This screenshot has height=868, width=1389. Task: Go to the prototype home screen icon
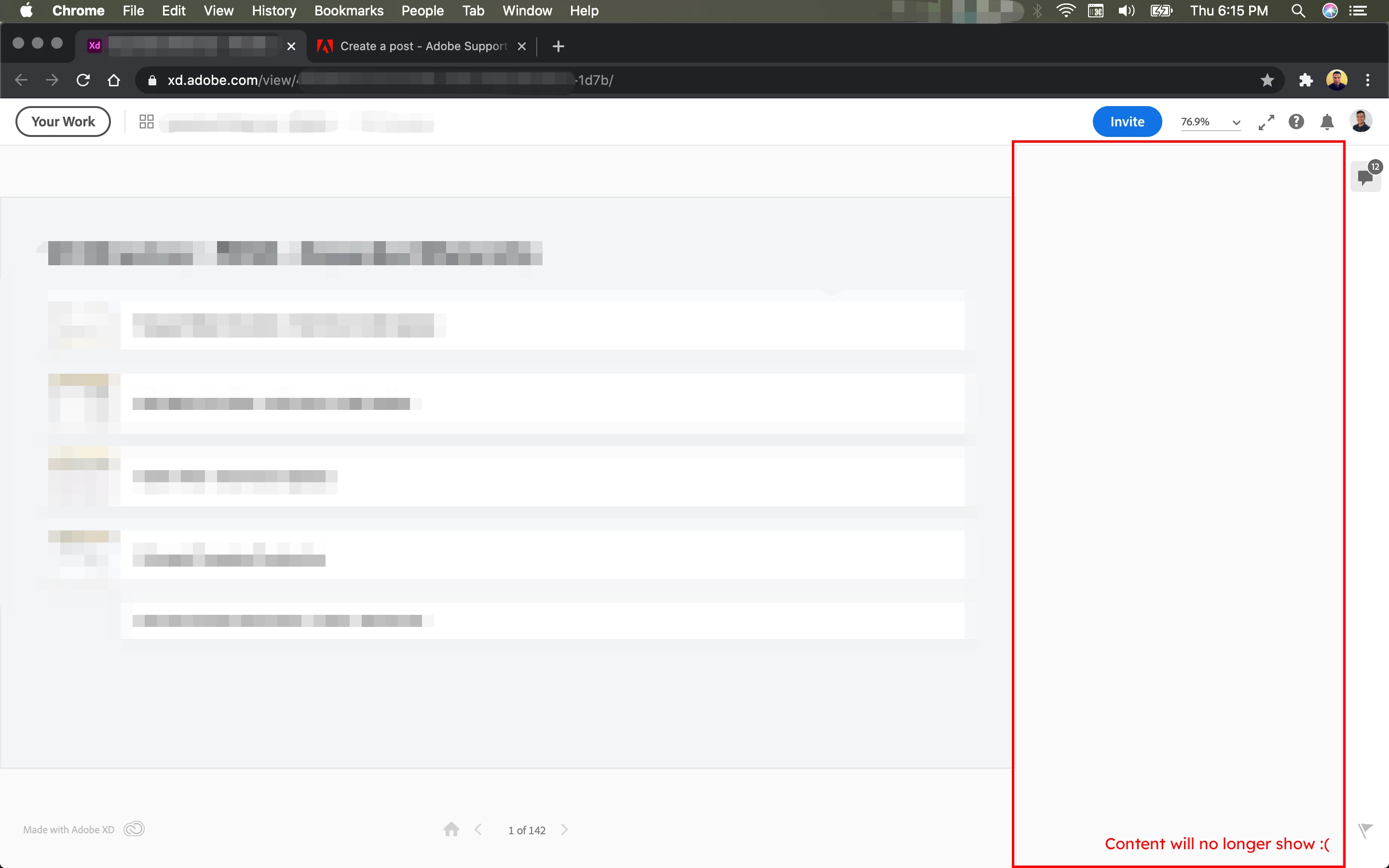point(451,829)
